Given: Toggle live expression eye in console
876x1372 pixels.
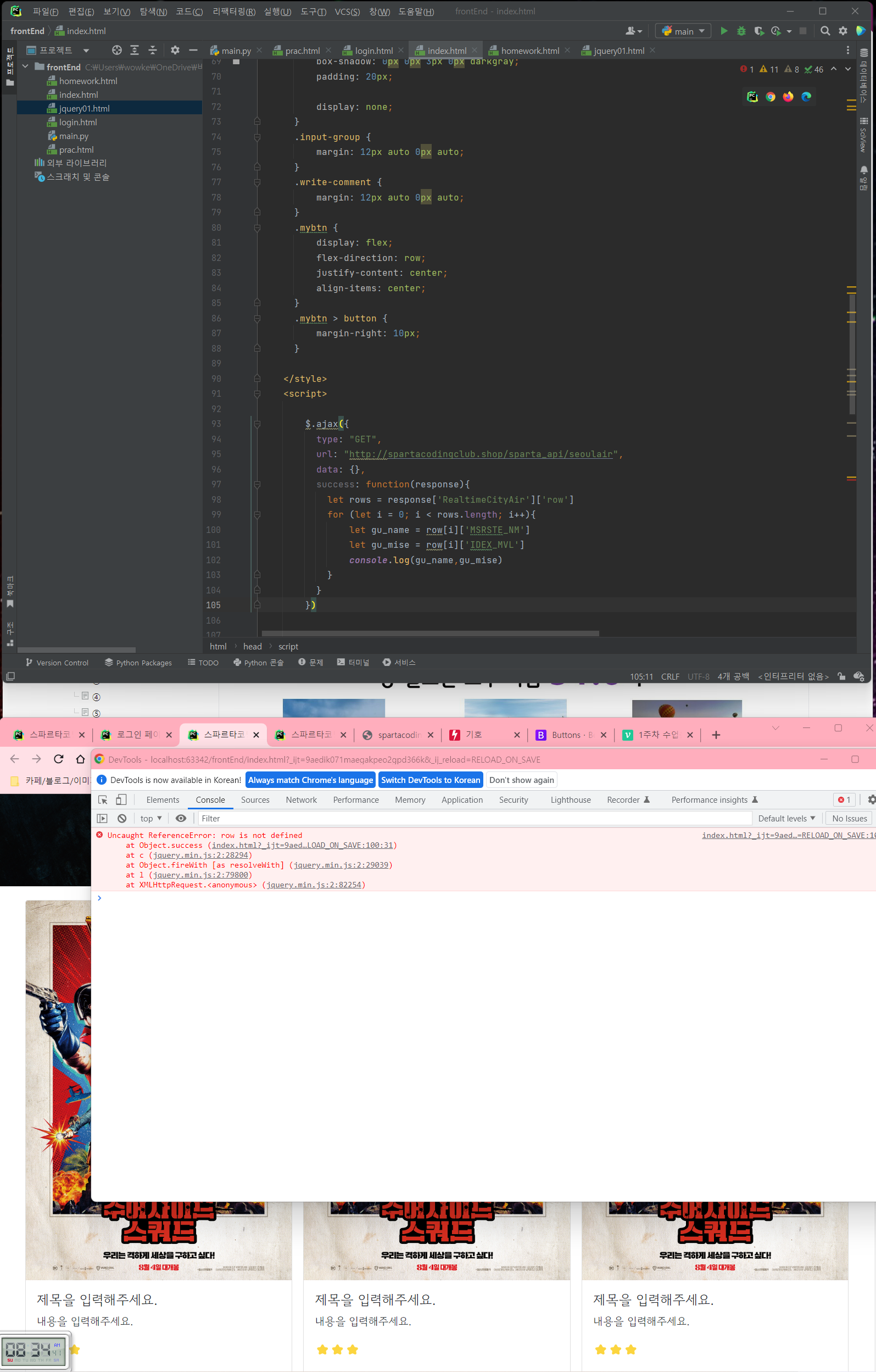Looking at the screenshot, I should click(x=181, y=818).
